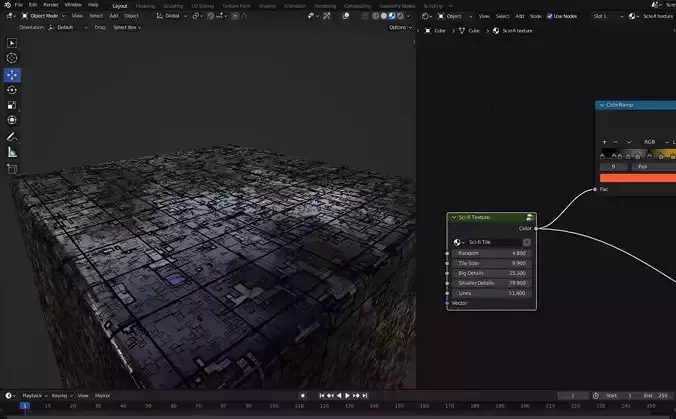Add a new stop to ColorRamp

click(x=604, y=142)
